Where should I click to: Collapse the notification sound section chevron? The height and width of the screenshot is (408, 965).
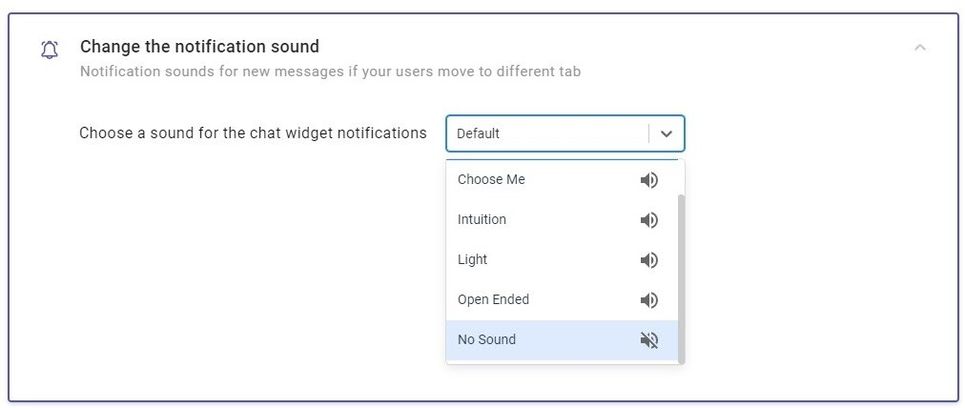(920, 47)
